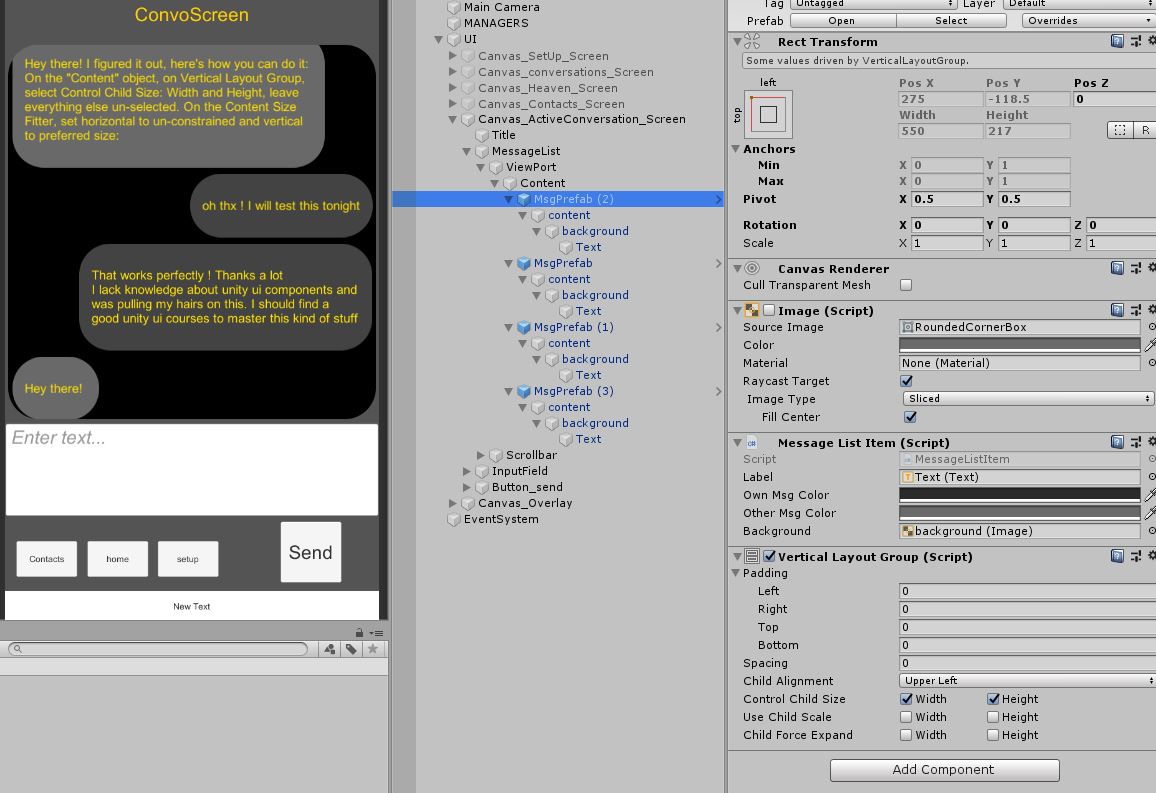Select Canvas_Overlay in hierarchy
Screen dimensions: 1156x793
click(x=525, y=503)
